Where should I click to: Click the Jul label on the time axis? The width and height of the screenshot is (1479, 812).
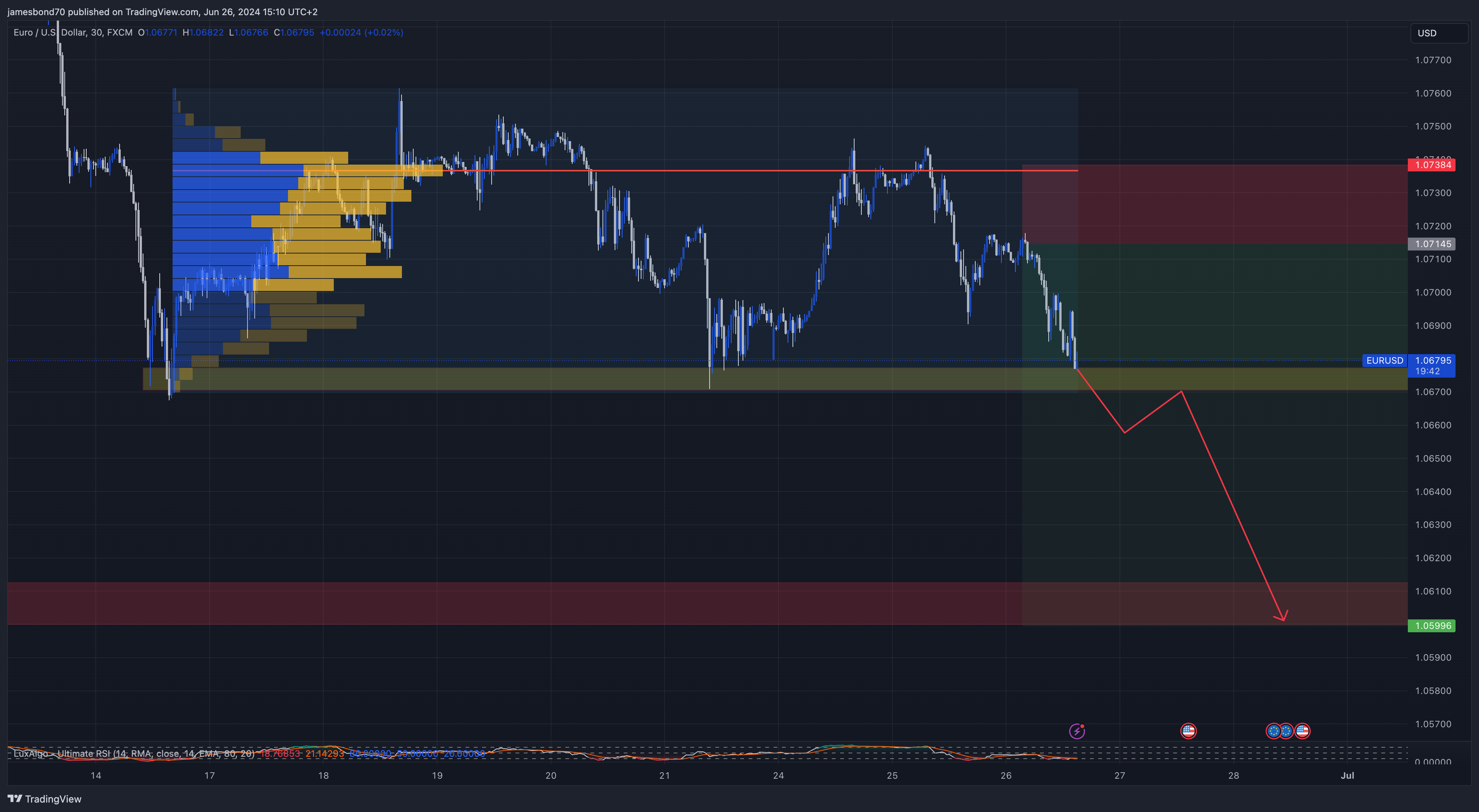click(1347, 775)
